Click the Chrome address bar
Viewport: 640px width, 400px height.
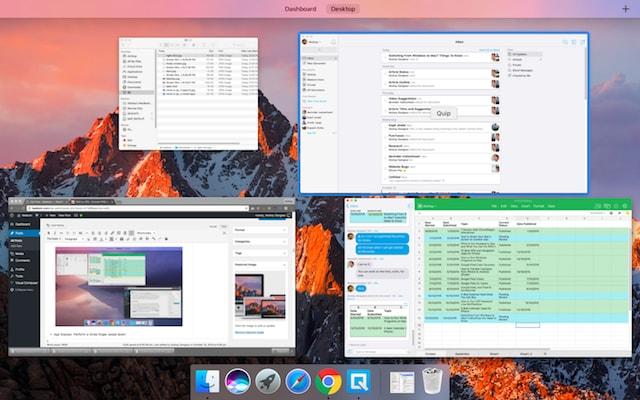(137, 208)
